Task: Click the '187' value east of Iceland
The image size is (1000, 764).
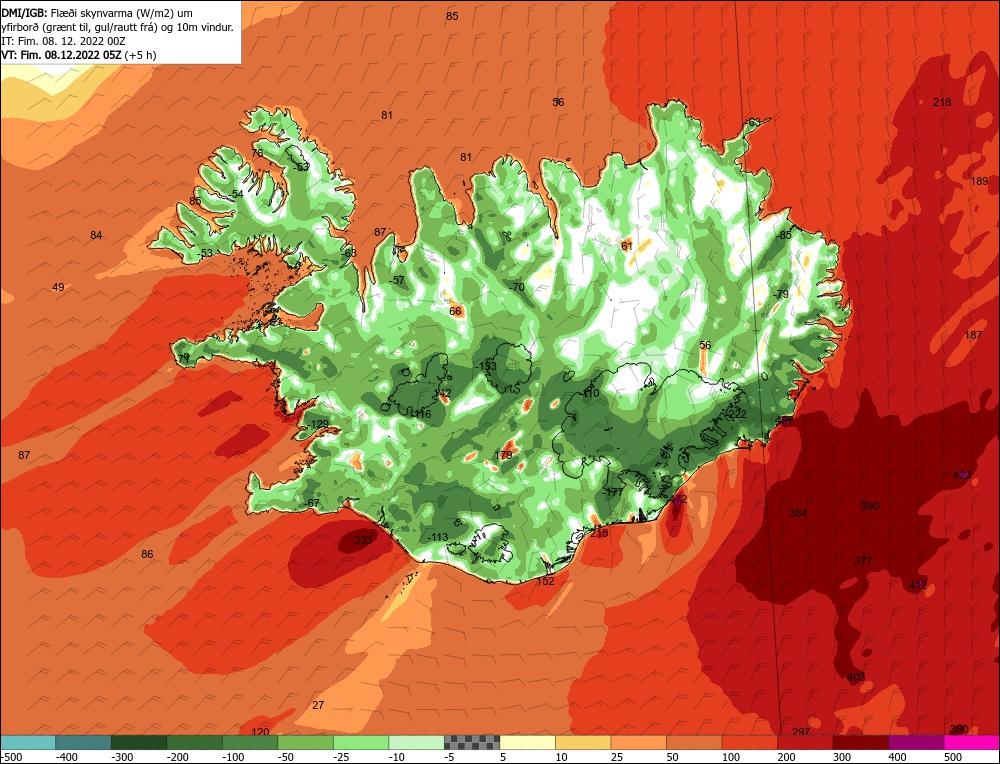Action: (x=973, y=335)
